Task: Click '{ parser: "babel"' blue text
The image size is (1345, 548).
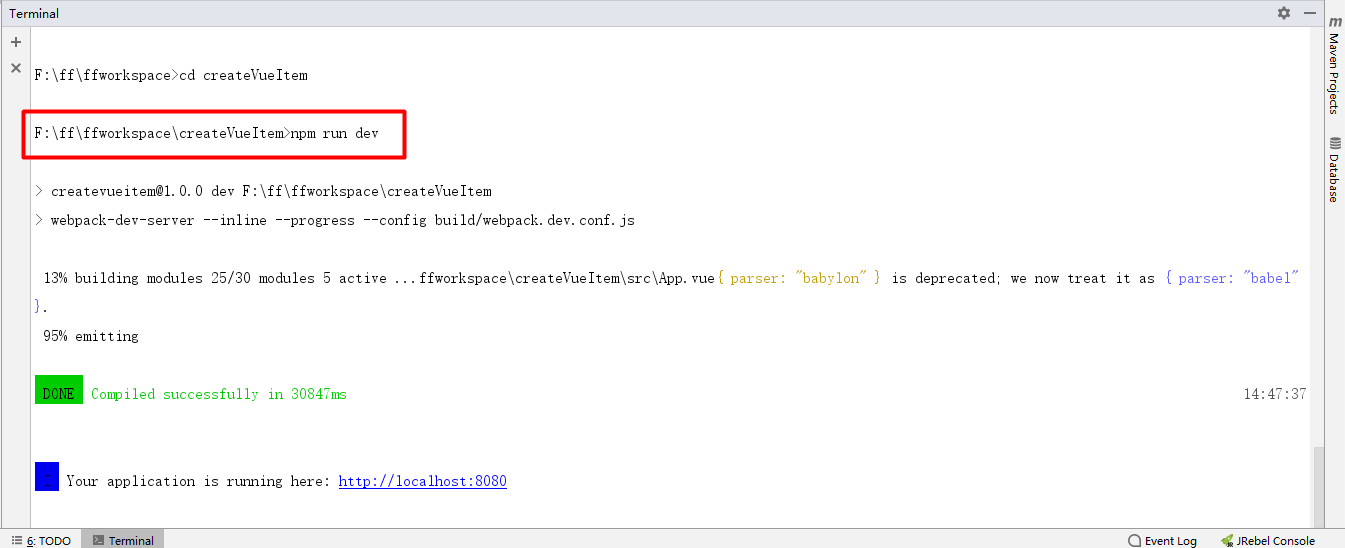Action: click(x=1232, y=278)
